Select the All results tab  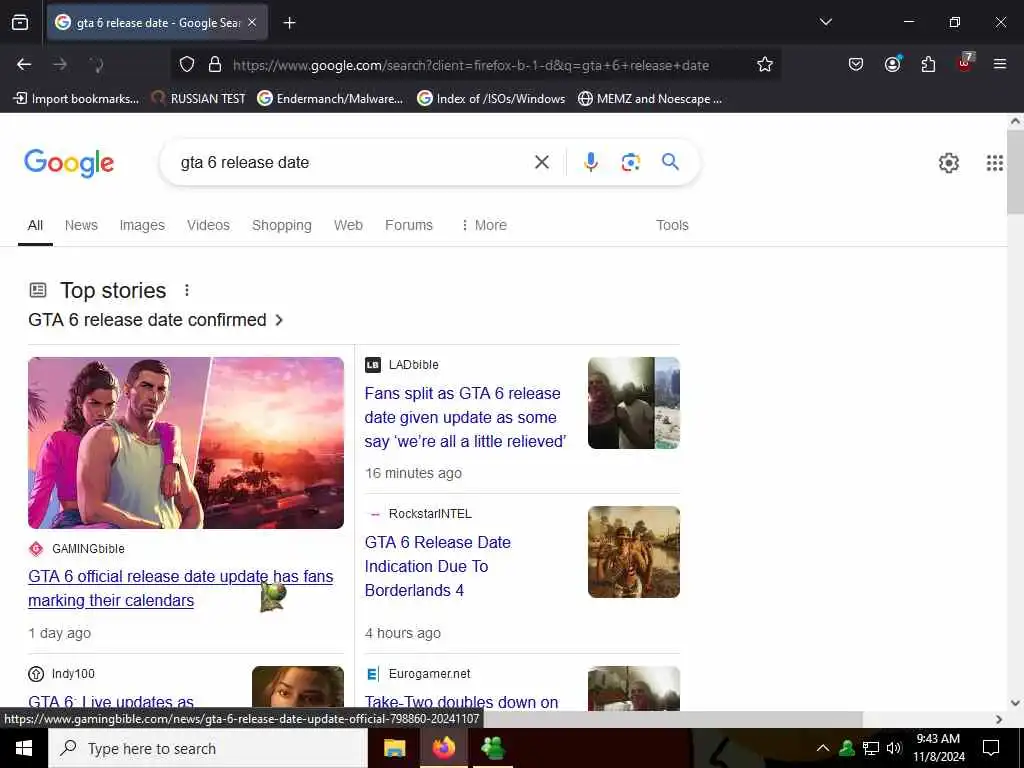35,225
